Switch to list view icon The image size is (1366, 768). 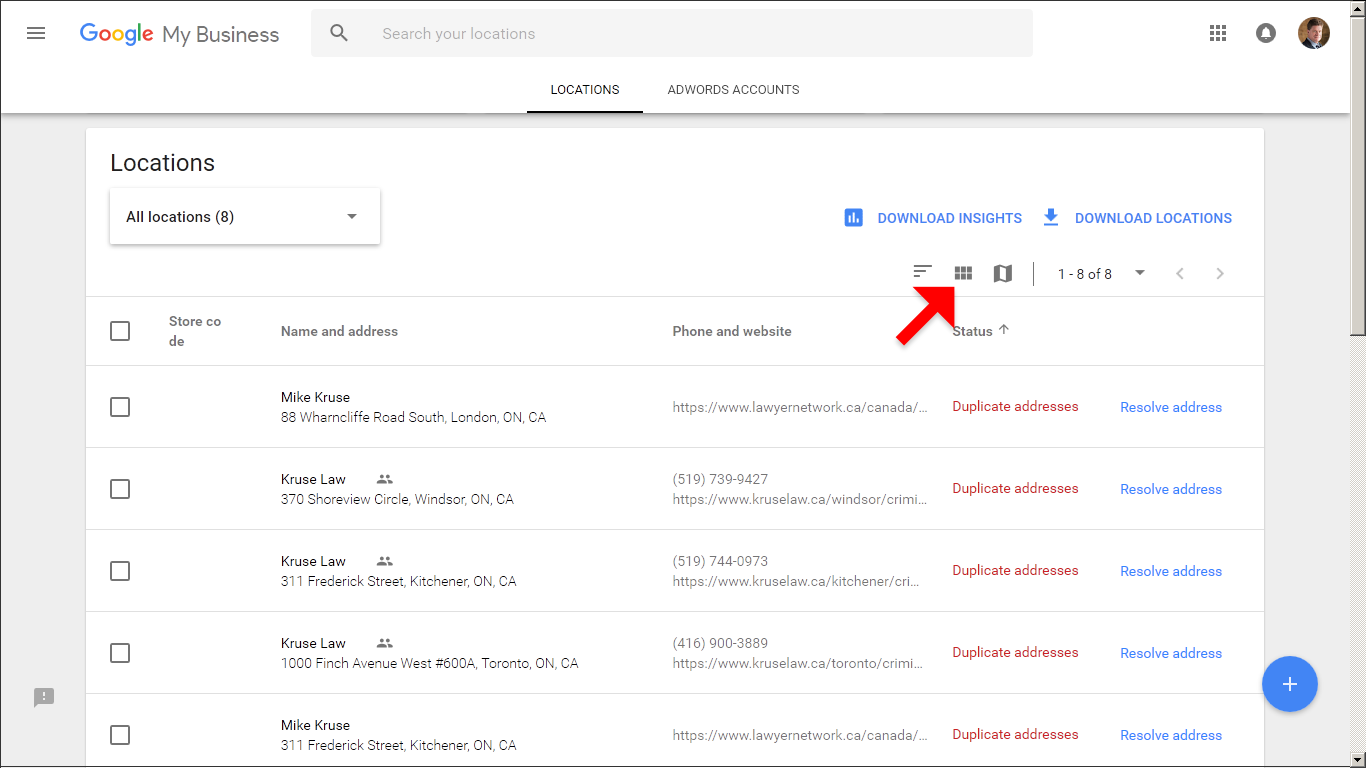(922, 272)
